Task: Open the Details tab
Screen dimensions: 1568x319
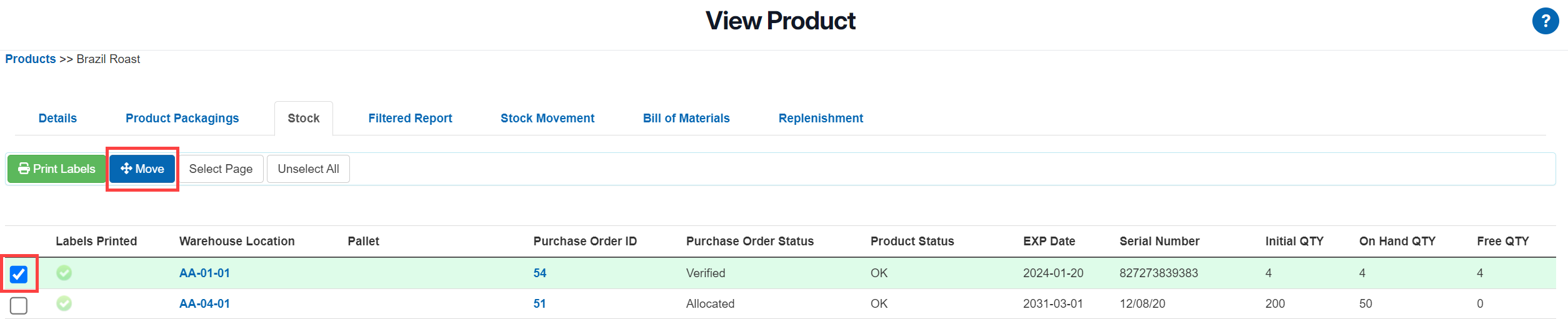Action: (x=57, y=119)
